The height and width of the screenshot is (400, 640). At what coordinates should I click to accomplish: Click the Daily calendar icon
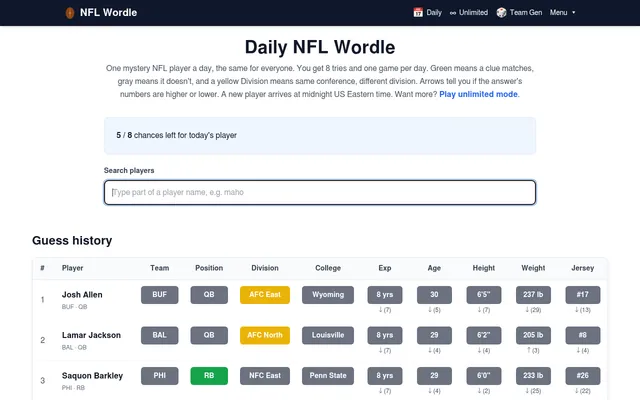pyautogui.click(x=418, y=12)
